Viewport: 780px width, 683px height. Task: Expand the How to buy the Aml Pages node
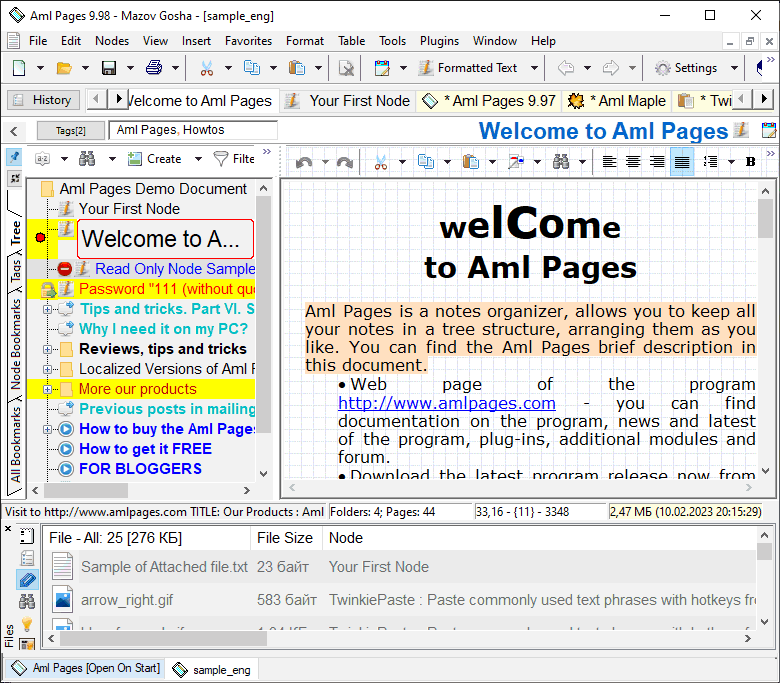pos(47,429)
